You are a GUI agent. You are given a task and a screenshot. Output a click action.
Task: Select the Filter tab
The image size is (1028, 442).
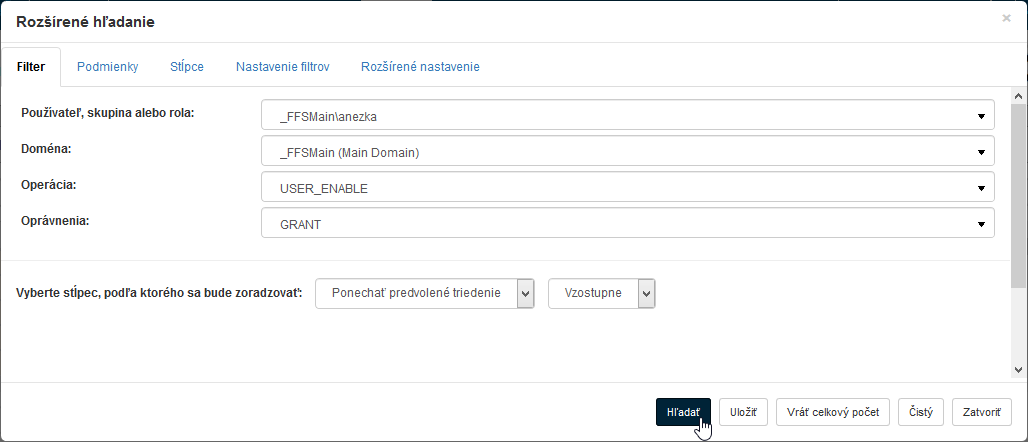pos(31,67)
